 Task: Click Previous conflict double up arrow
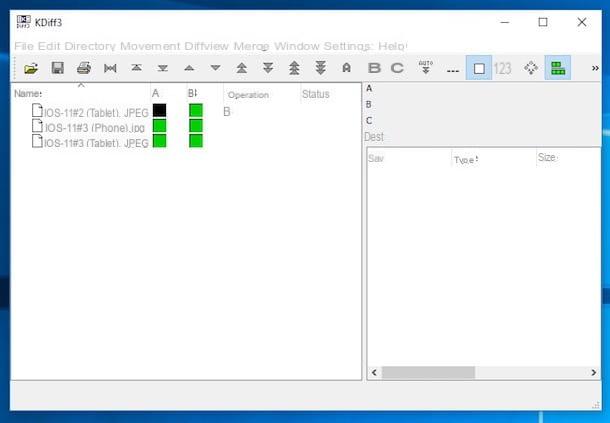coord(242,68)
